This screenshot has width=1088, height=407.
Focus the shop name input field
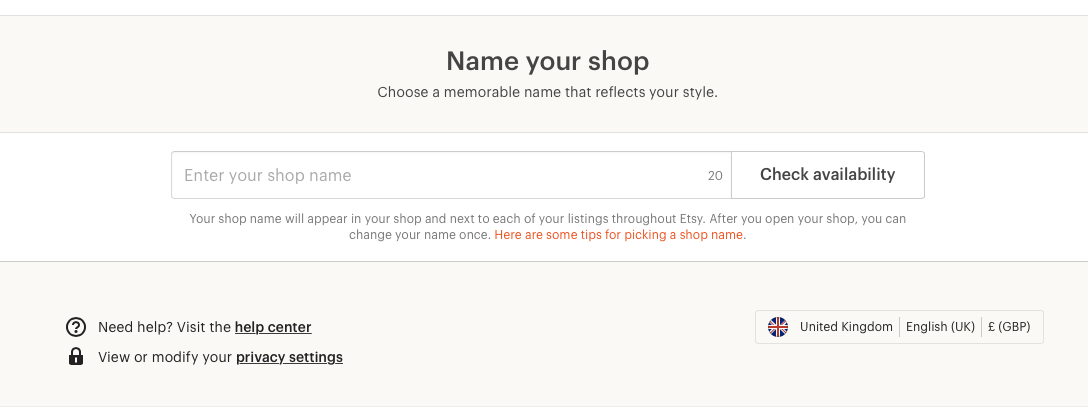451,175
